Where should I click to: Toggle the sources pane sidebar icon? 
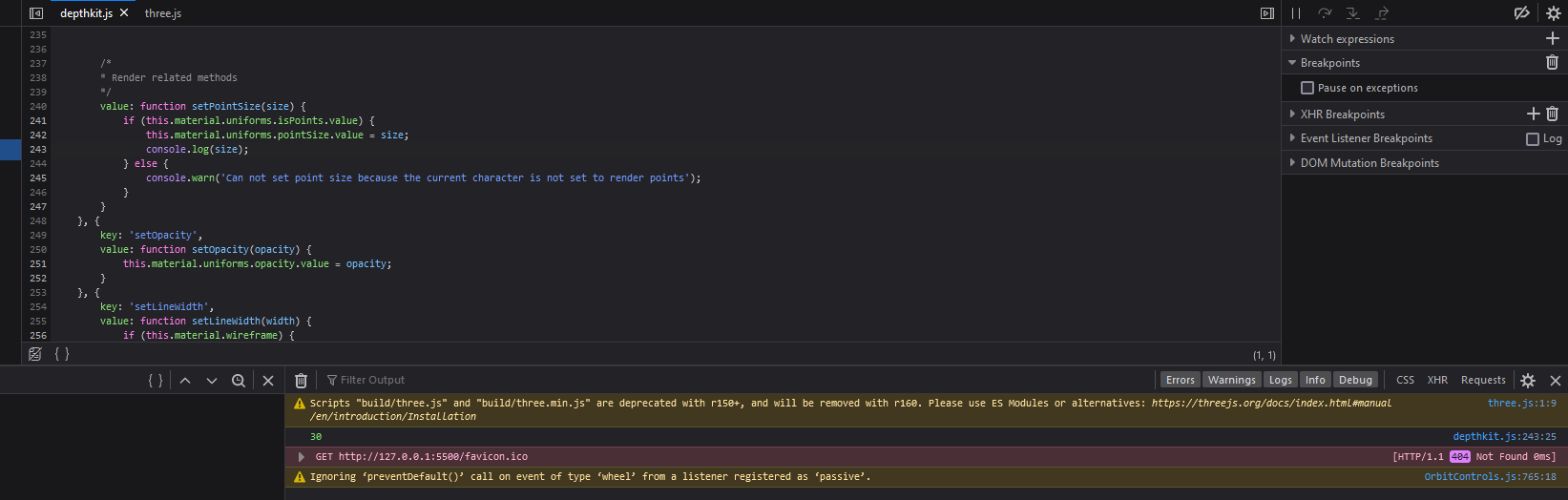tap(36, 13)
